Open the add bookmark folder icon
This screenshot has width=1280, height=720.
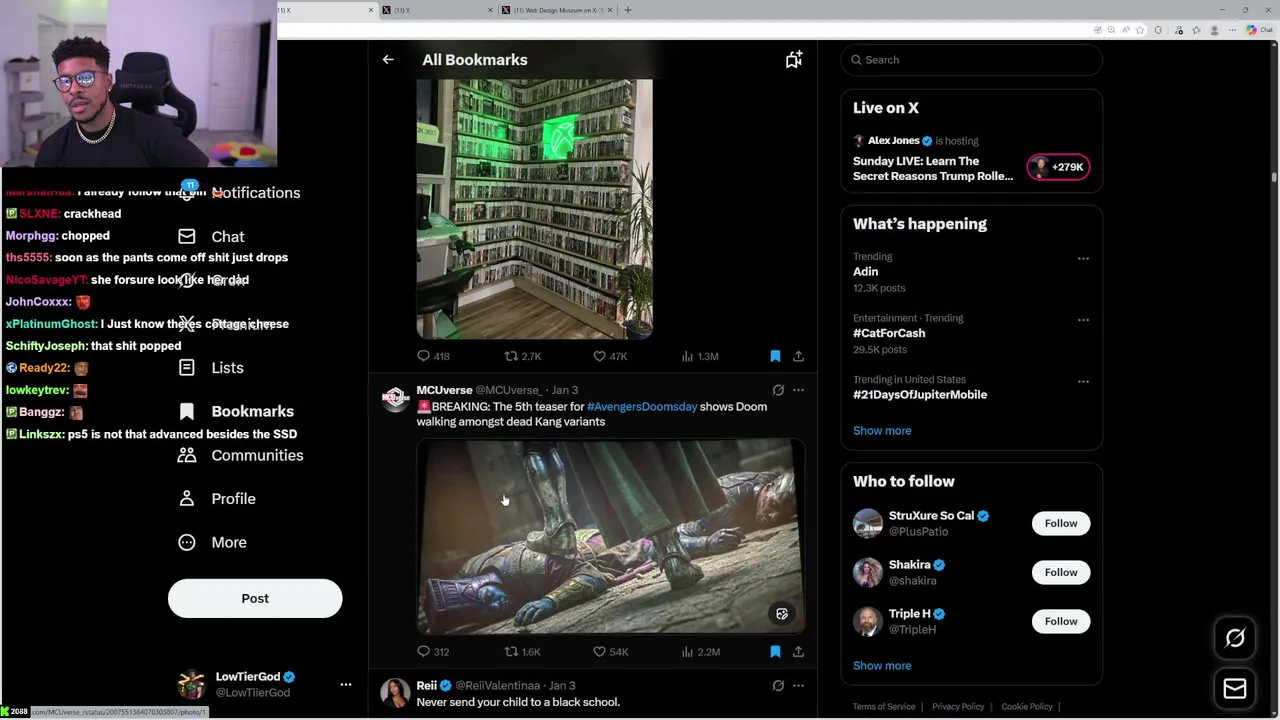point(793,60)
